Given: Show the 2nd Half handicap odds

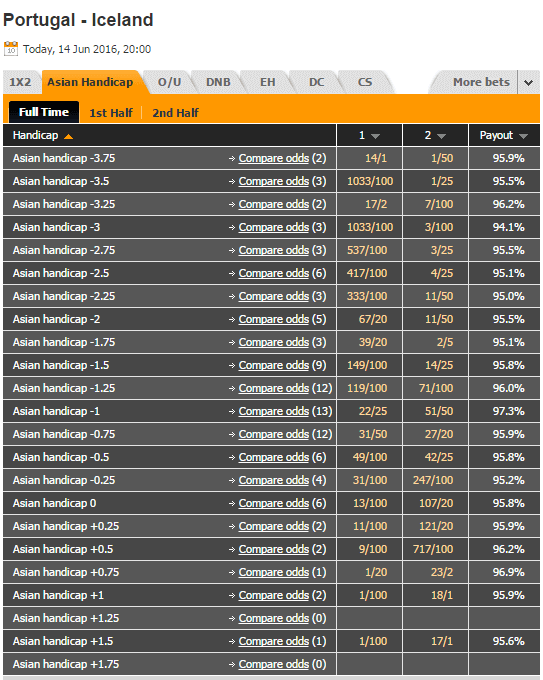Looking at the screenshot, I should click(x=175, y=113).
